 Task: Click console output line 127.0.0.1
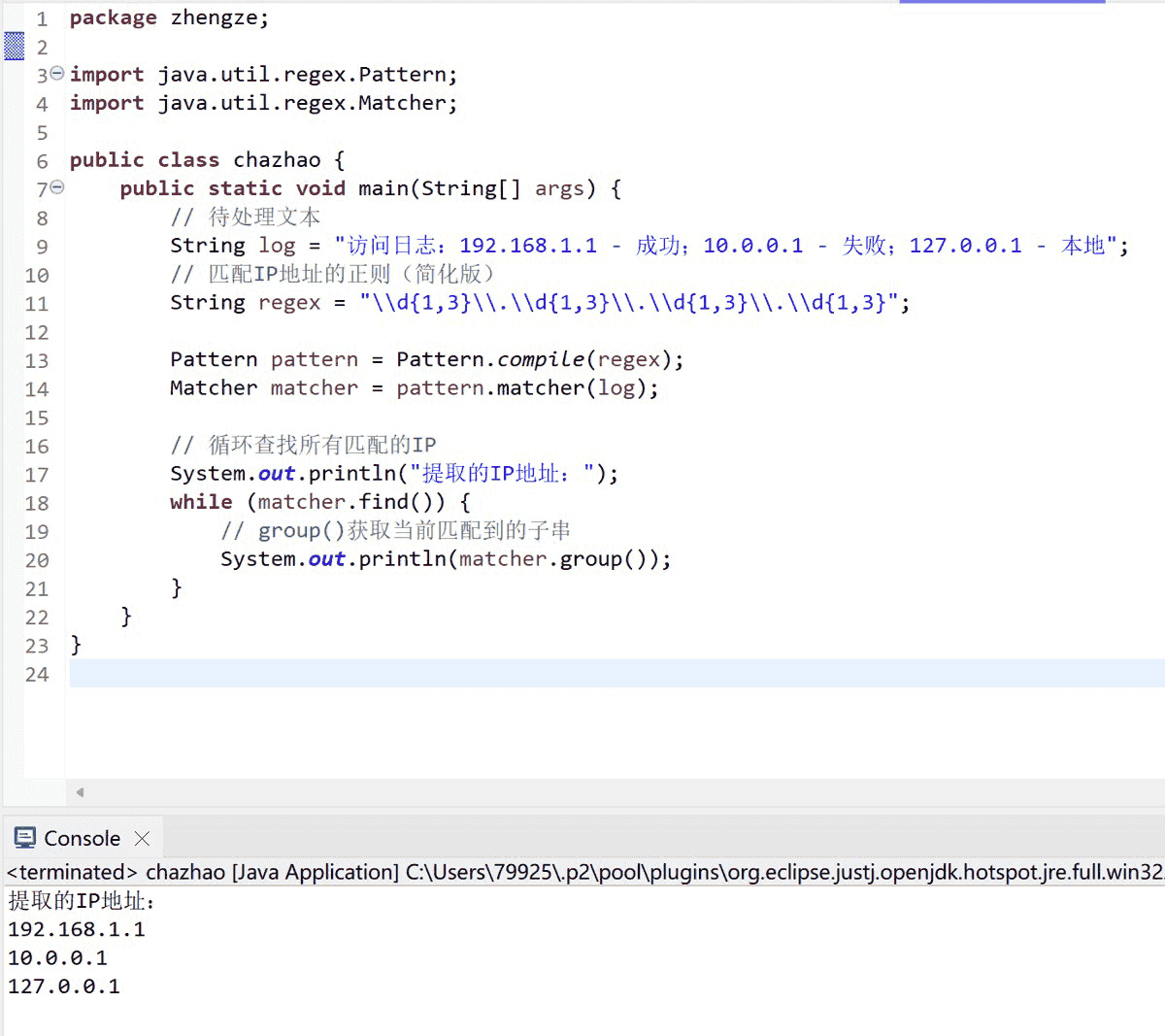(x=64, y=986)
